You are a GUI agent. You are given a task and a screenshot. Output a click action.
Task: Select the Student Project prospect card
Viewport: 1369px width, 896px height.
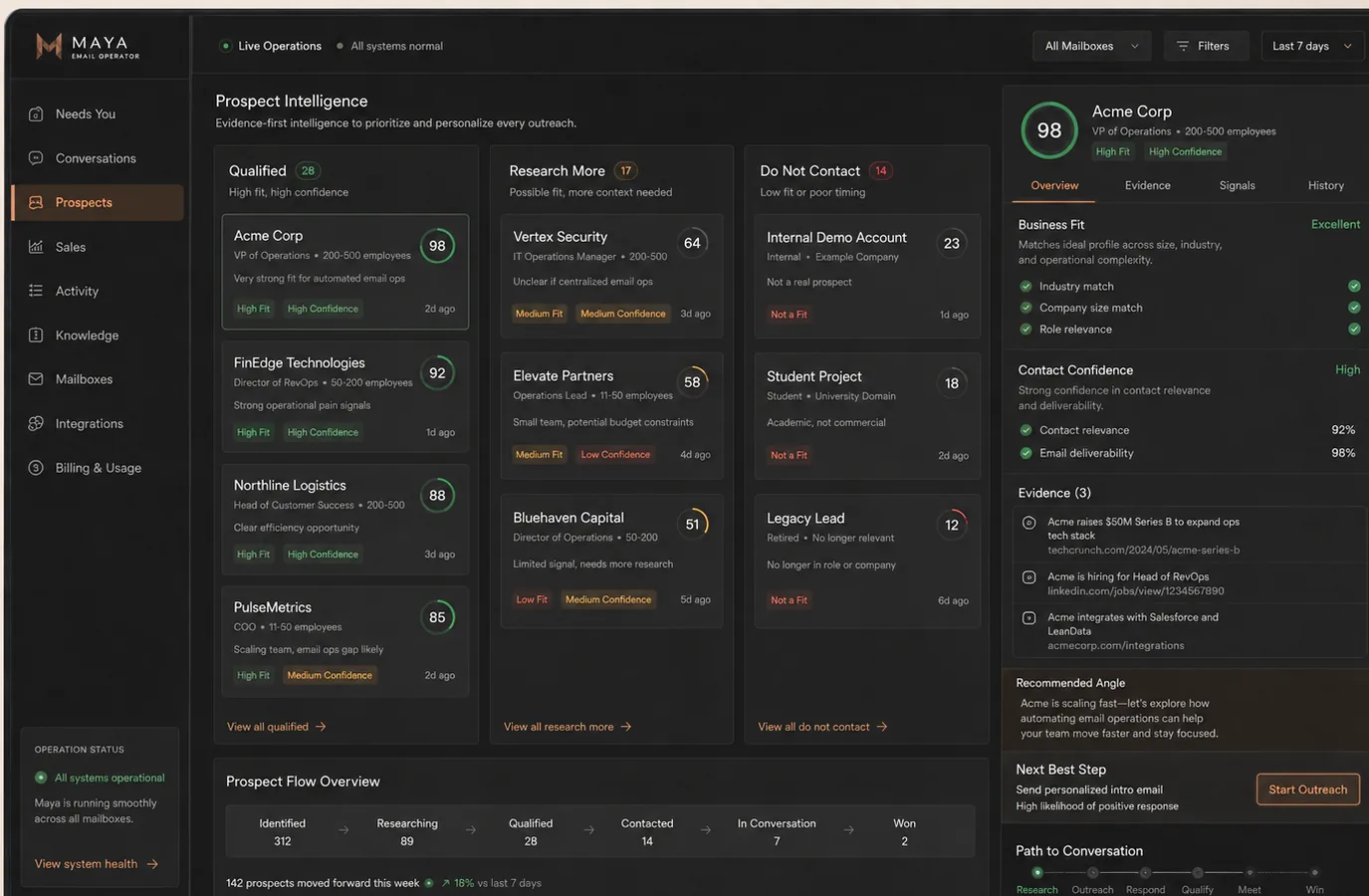click(x=867, y=416)
